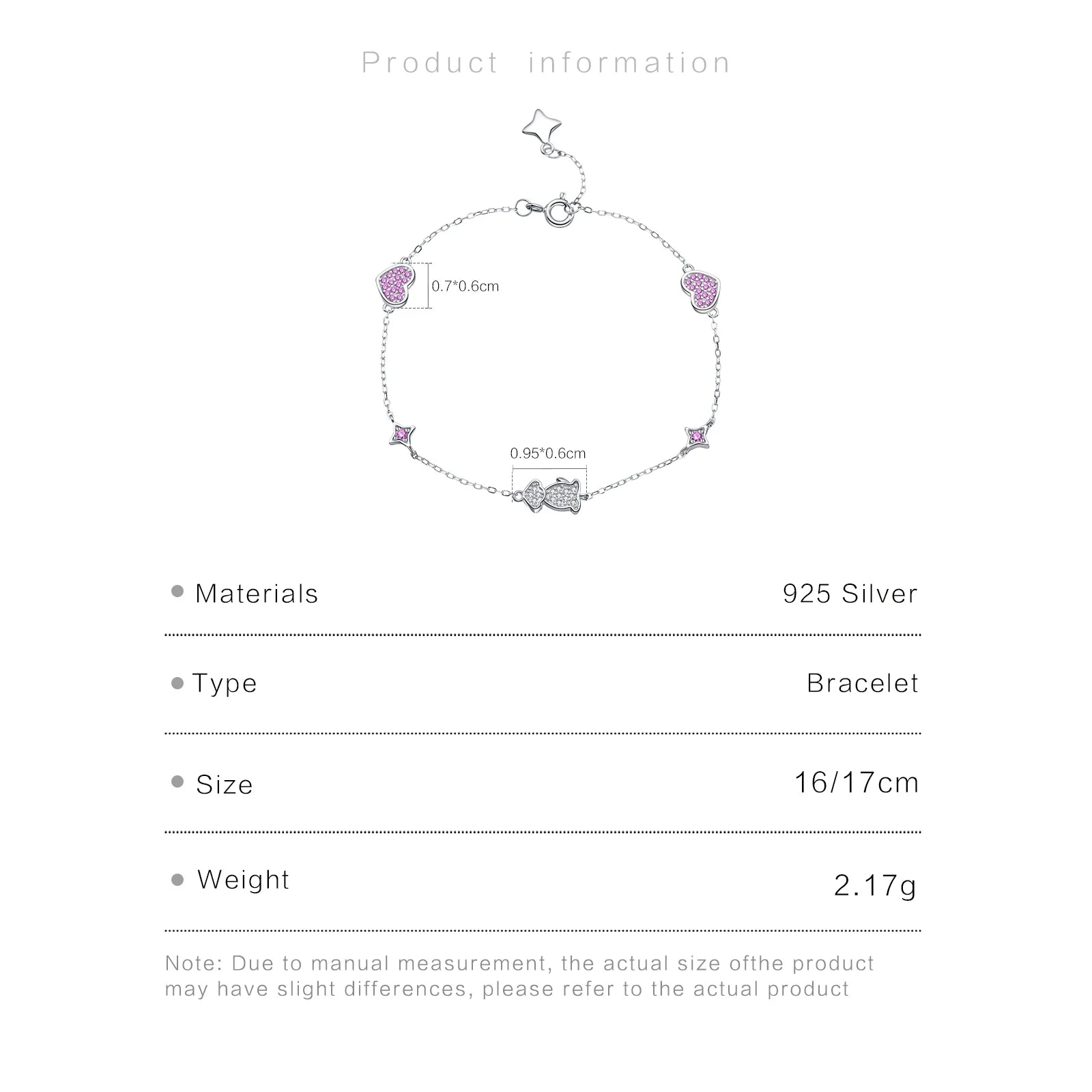Click the left pink four-point star charm
The width and height of the screenshot is (1092, 1092).
point(401,435)
